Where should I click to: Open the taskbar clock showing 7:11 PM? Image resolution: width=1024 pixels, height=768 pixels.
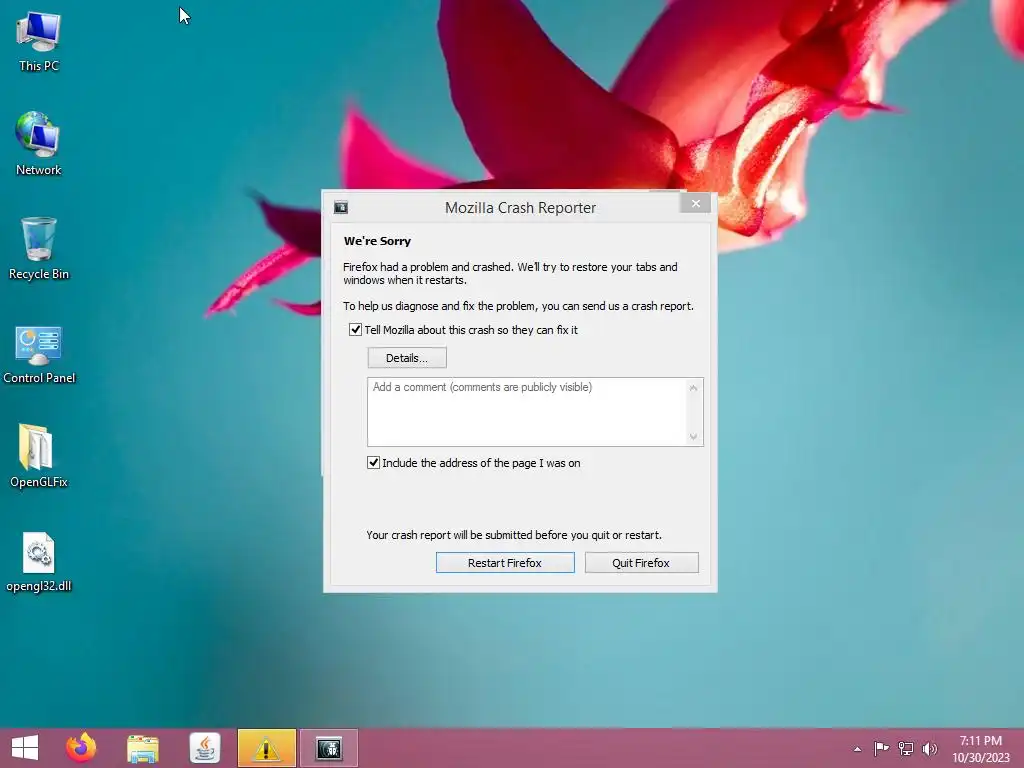click(980, 749)
